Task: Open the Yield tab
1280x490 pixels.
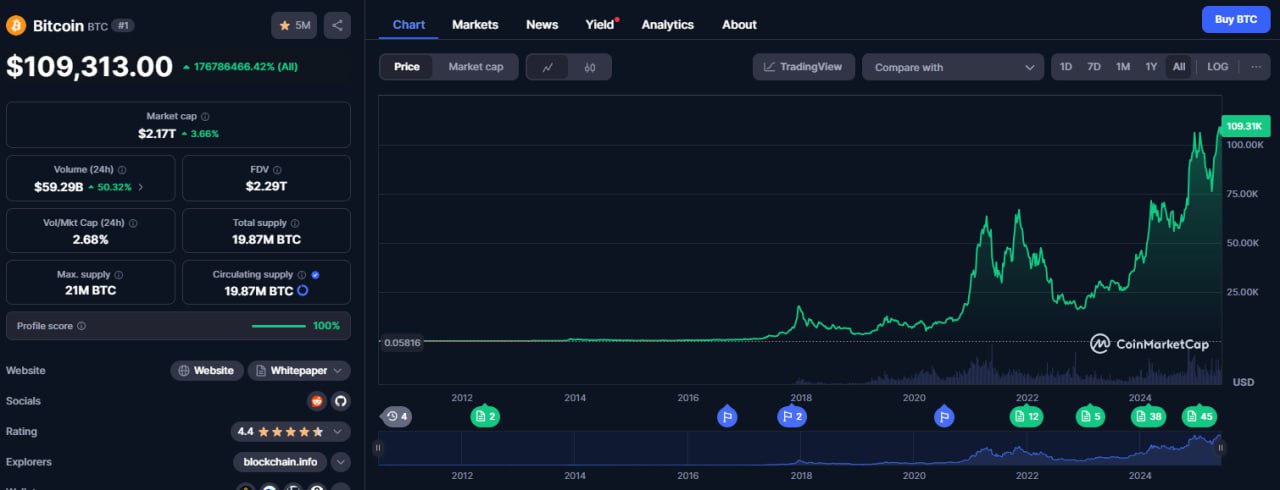Action: pos(600,24)
